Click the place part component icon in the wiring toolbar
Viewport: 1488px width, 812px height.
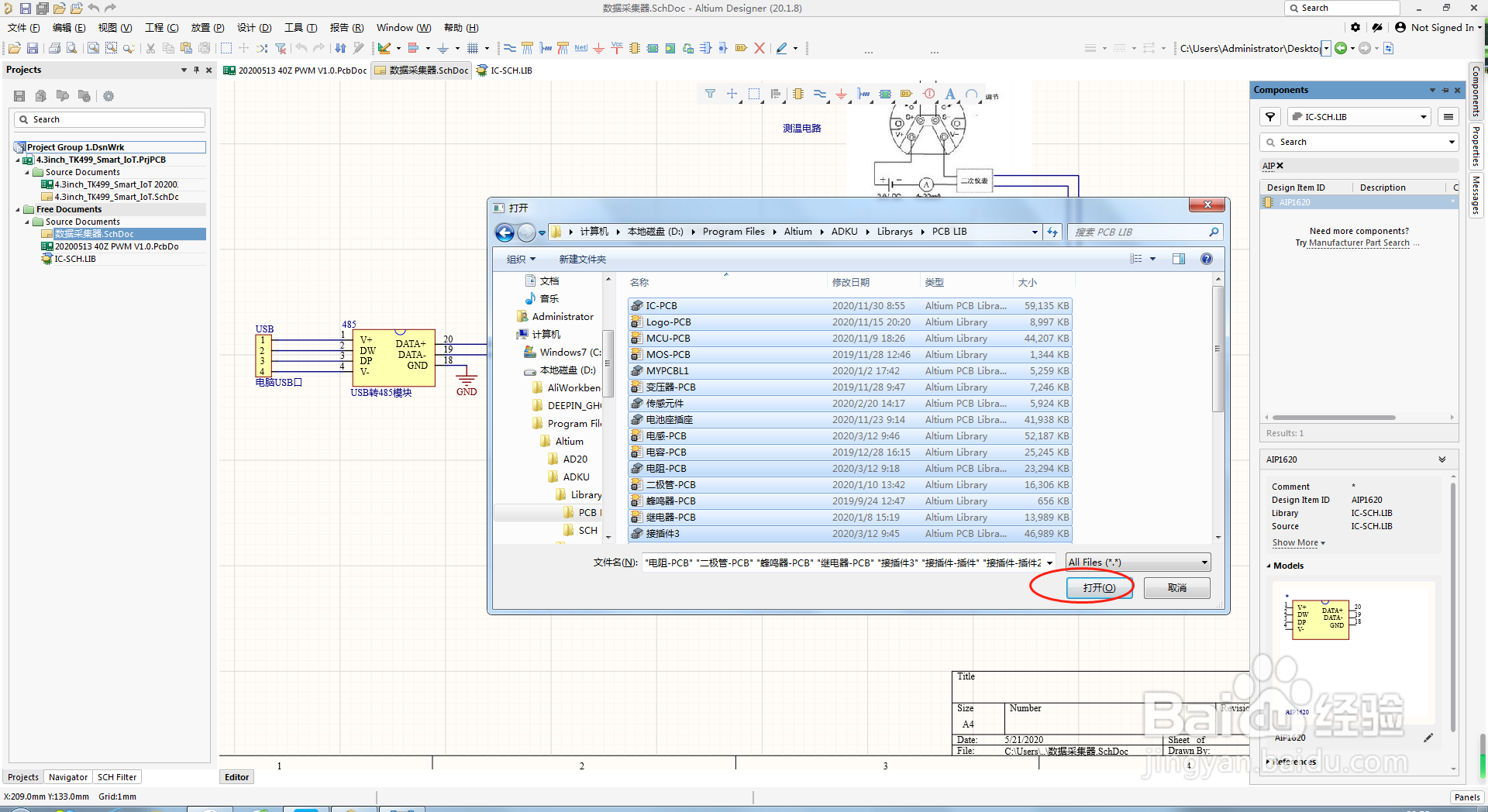pyautogui.click(x=635, y=48)
